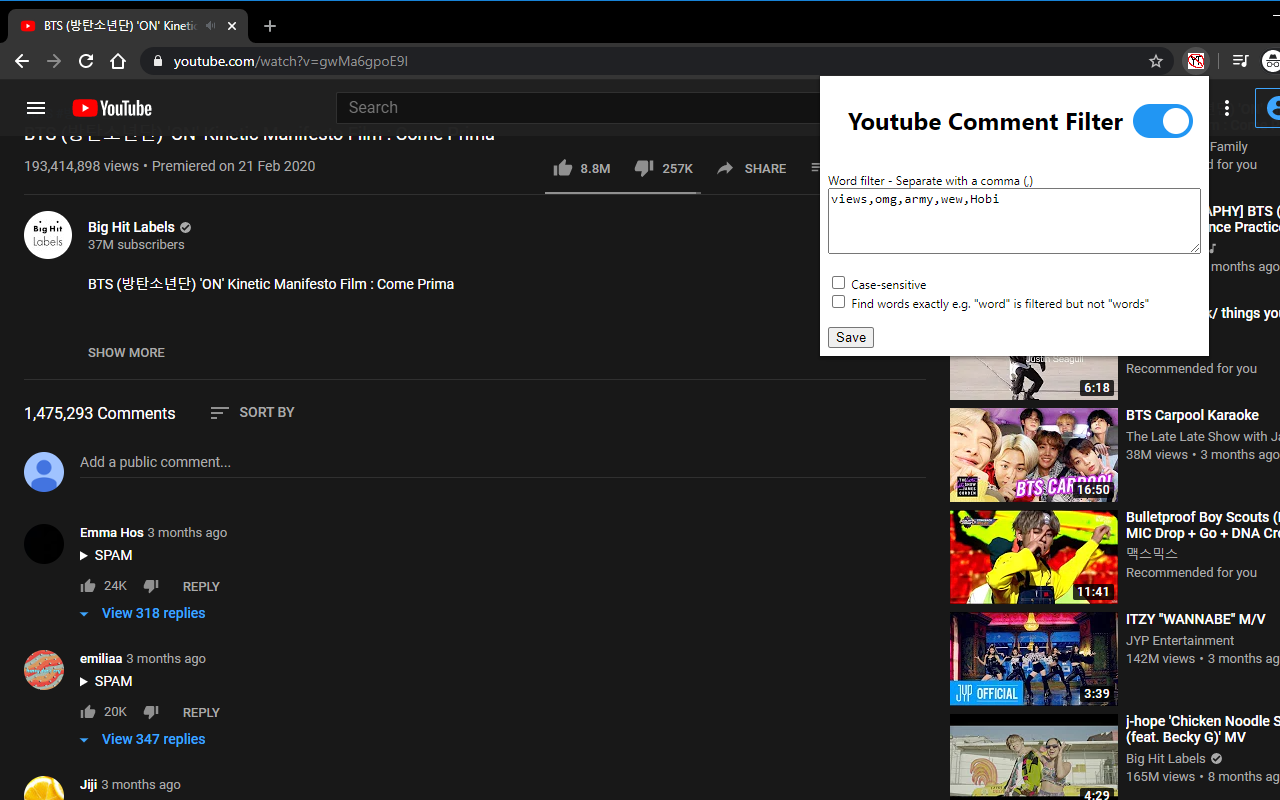Screen dimensions: 1280x800
Task: Open Emma Hos profile avatar
Action: (44, 544)
